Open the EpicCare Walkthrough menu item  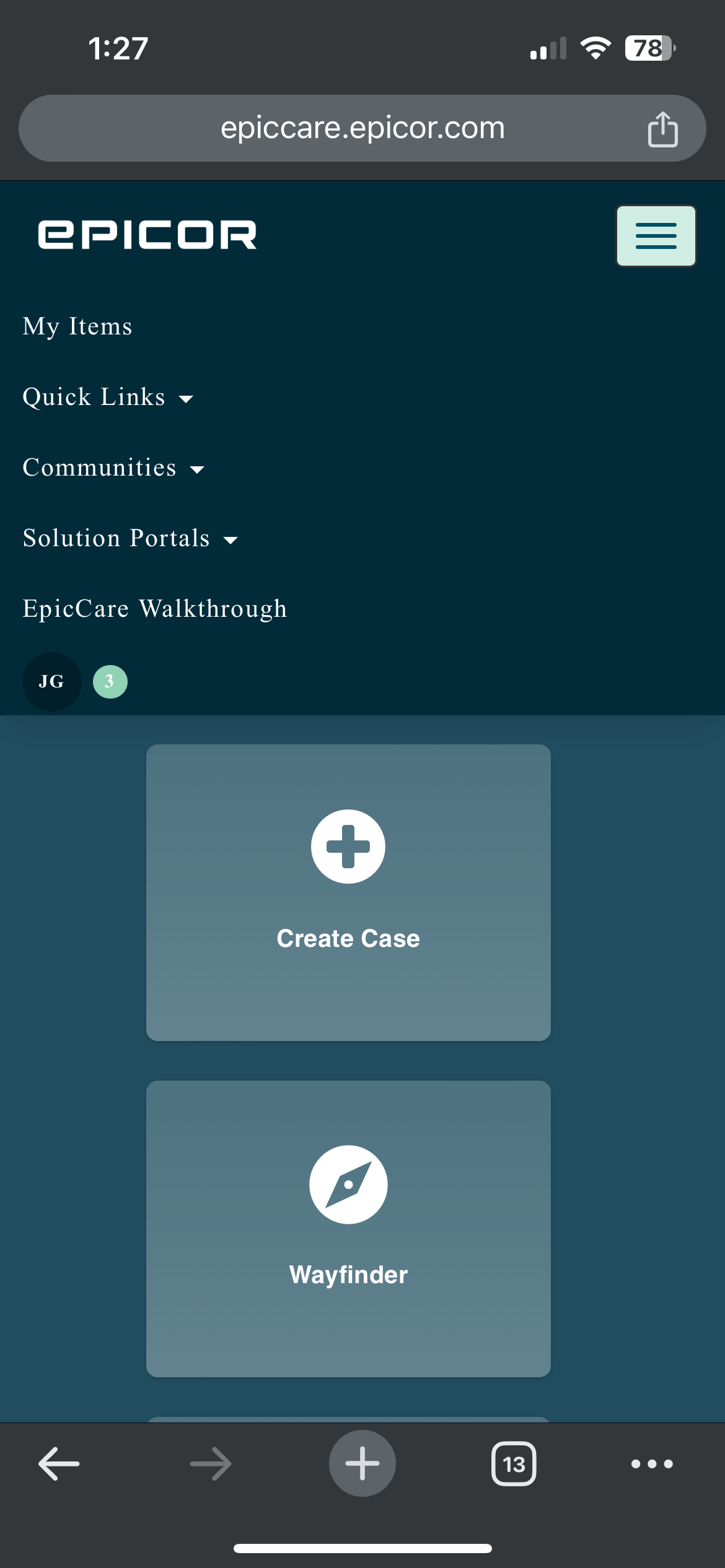[155, 609]
